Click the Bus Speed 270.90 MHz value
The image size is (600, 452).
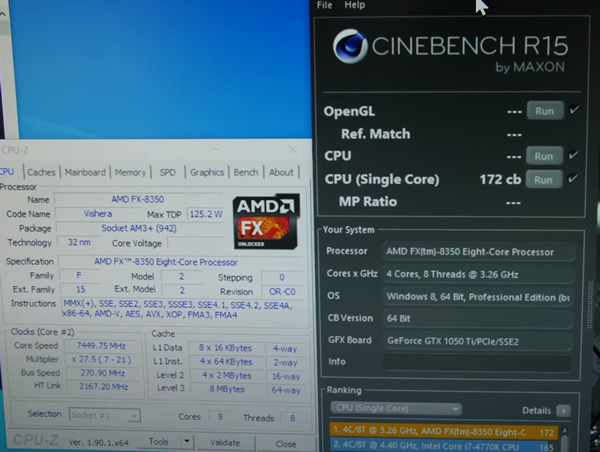click(x=102, y=373)
